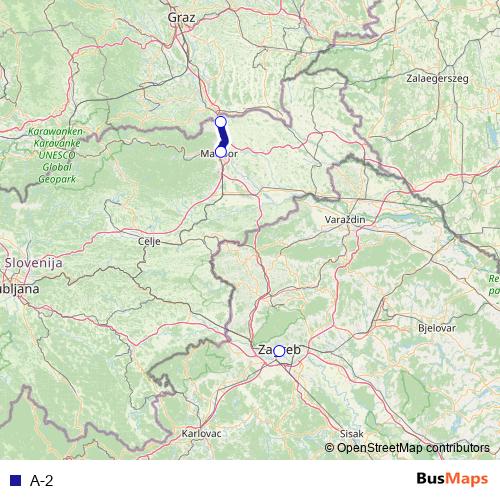Click the A-2 blue legend color square

(x=15, y=480)
